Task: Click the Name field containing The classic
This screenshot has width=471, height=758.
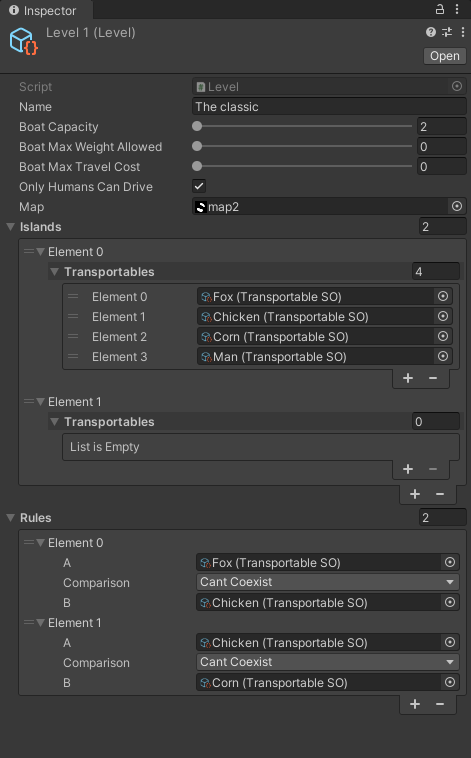Action: 329,106
